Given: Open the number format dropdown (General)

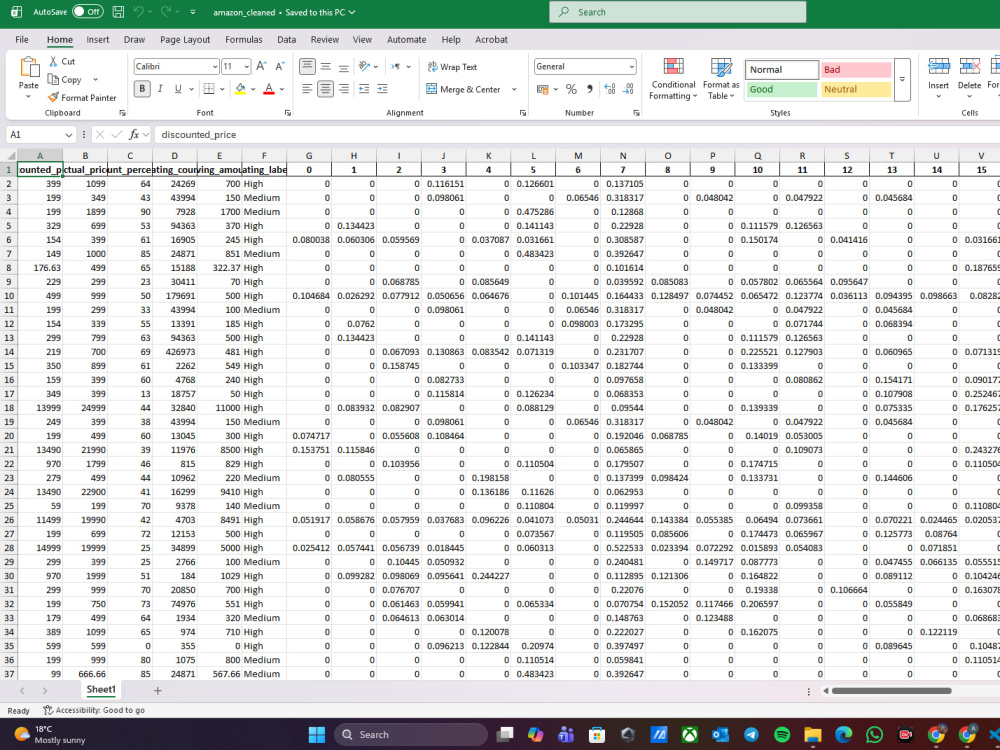Looking at the screenshot, I should [631, 66].
